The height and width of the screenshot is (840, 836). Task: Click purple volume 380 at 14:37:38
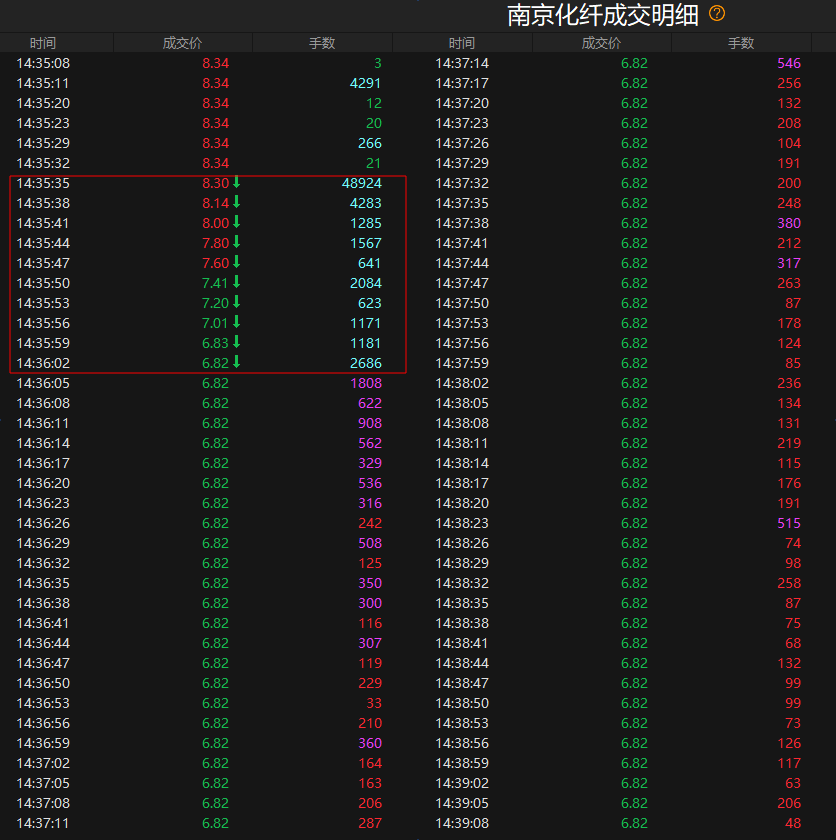tap(789, 223)
